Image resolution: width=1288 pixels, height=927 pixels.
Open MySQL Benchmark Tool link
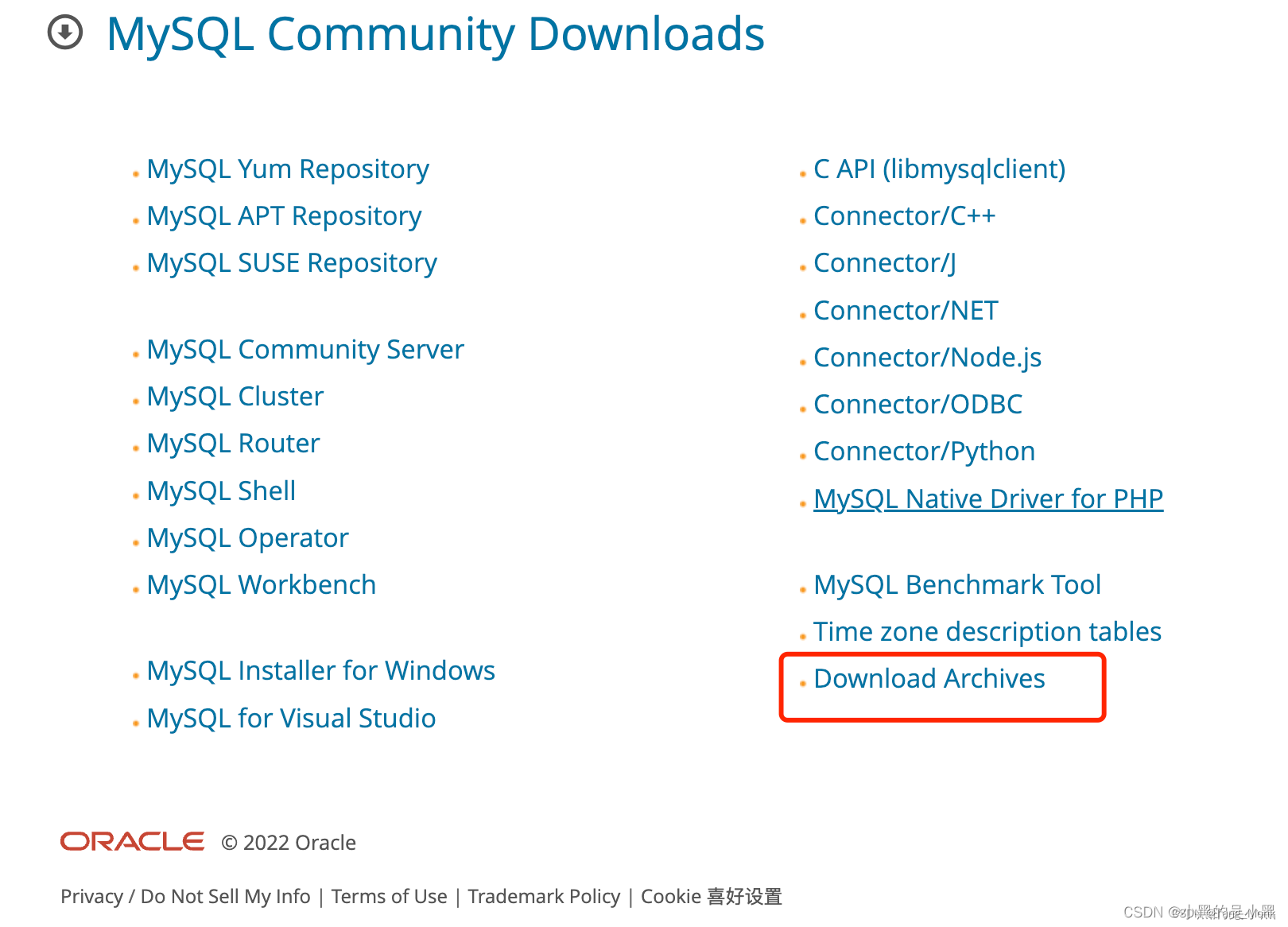[x=957, y=585]
